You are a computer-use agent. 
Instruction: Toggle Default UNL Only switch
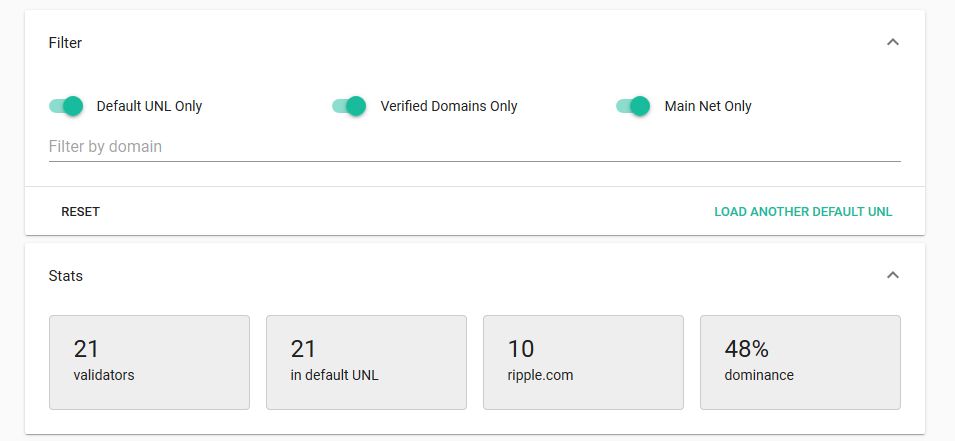[x=66, y=106]
